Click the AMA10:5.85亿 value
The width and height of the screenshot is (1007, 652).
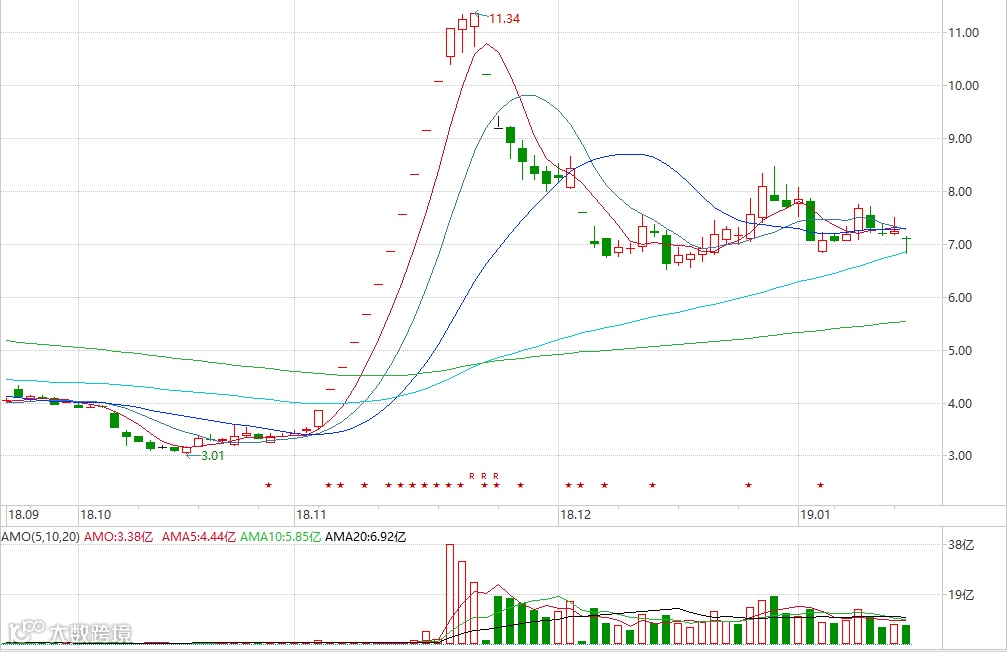tap(281, 536)
